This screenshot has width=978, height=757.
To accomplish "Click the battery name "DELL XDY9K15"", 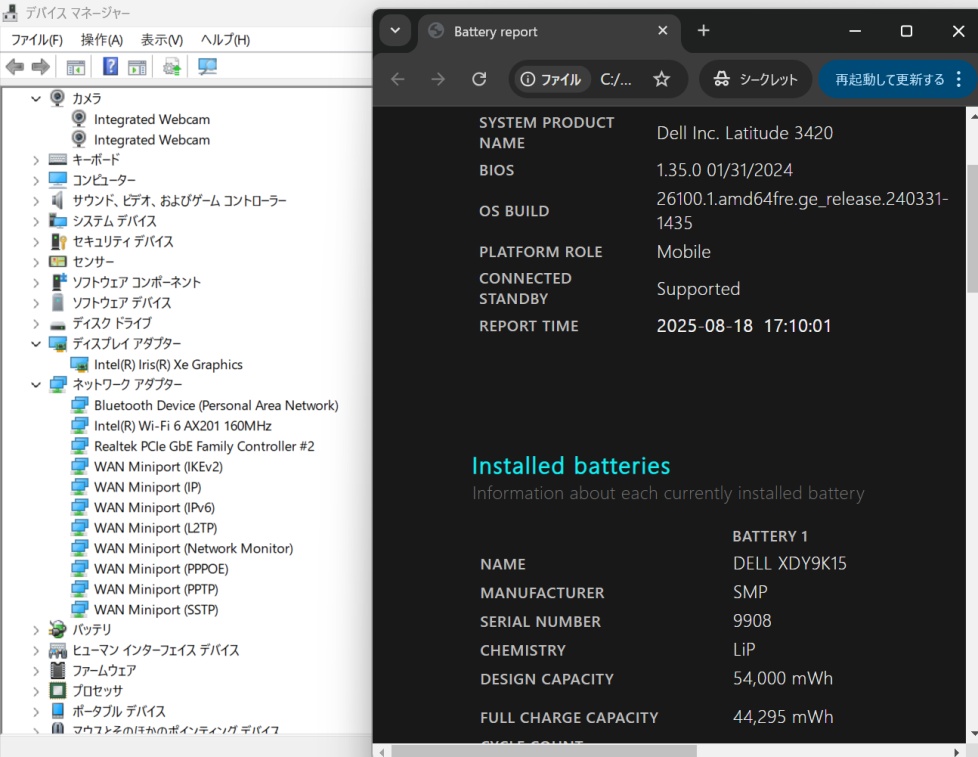I will (790, 564).
